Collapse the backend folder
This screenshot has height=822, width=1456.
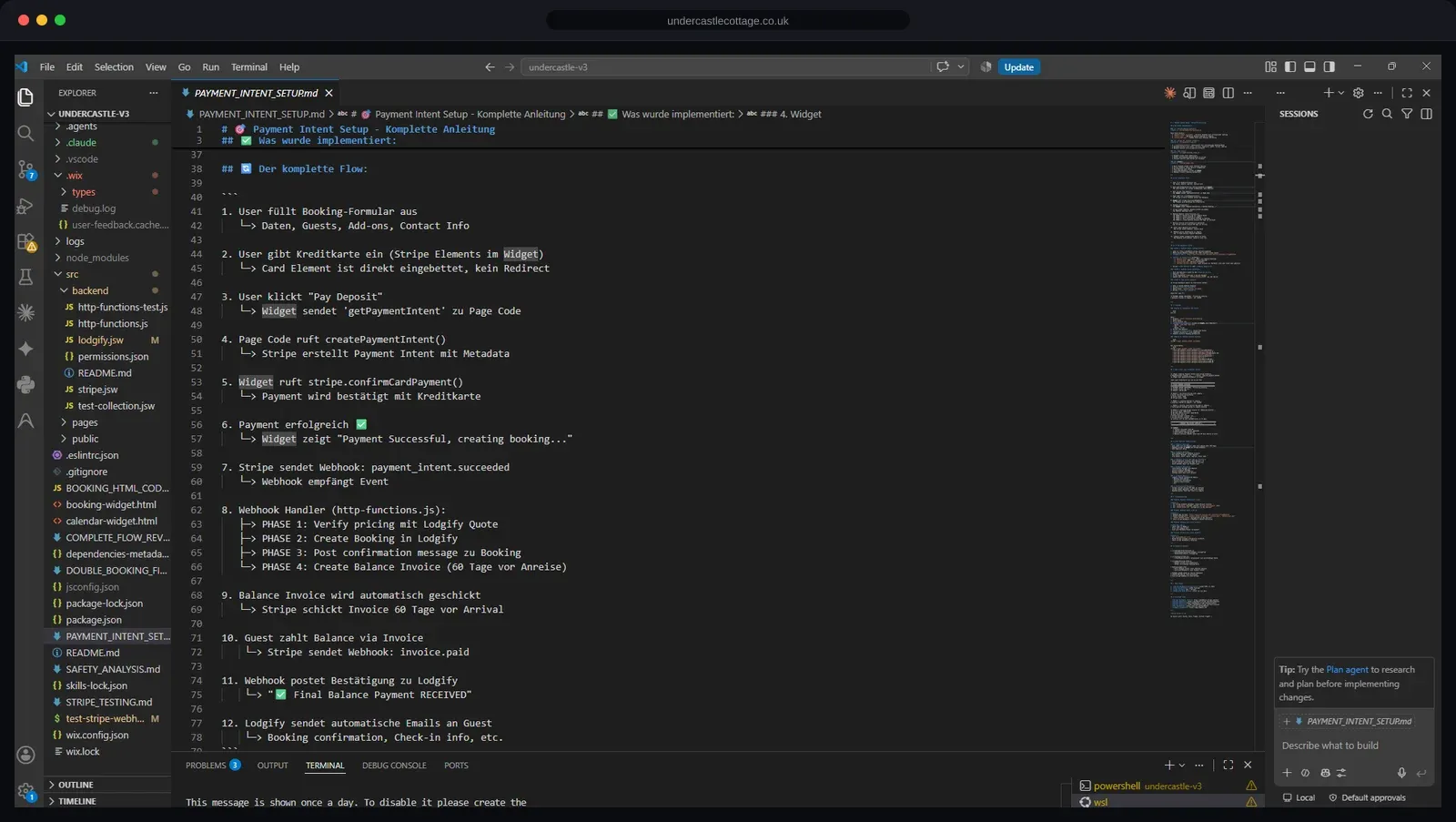109,290
